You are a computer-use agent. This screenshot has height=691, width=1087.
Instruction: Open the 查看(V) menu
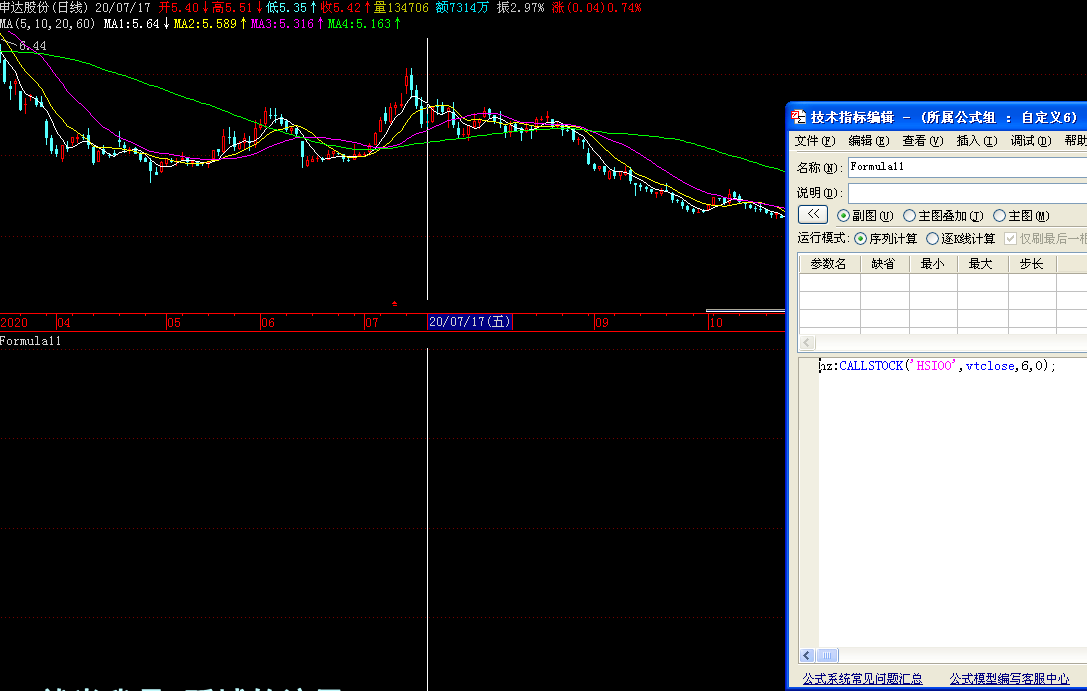point(923,141)
